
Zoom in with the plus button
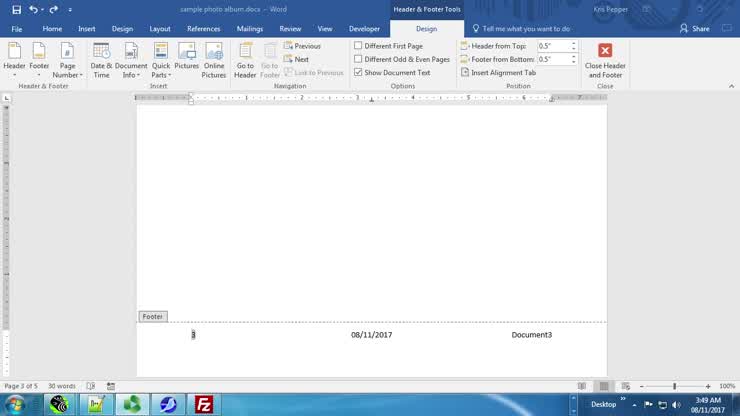[x=708, y=386]
